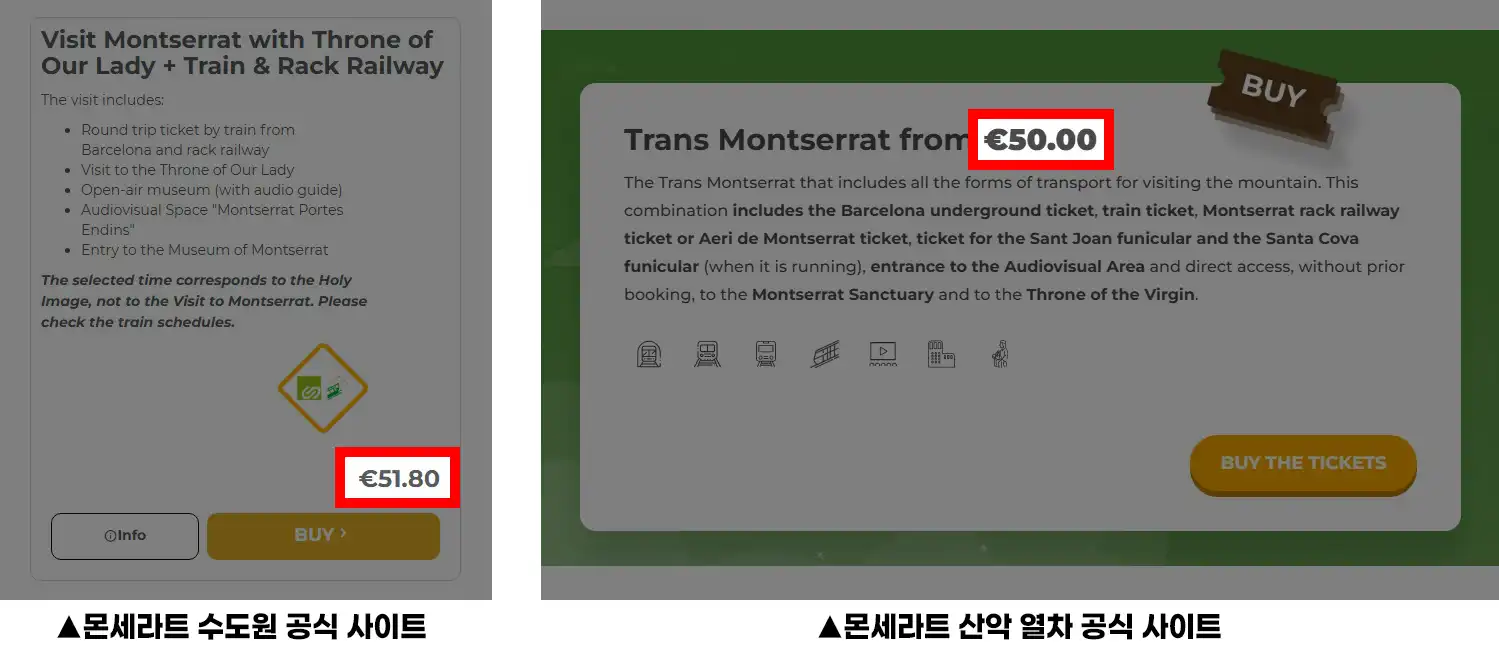This screenshot has width=1499, height=649.
Task: Click the €50.00 price in heading
Action: click(1040, 139)
